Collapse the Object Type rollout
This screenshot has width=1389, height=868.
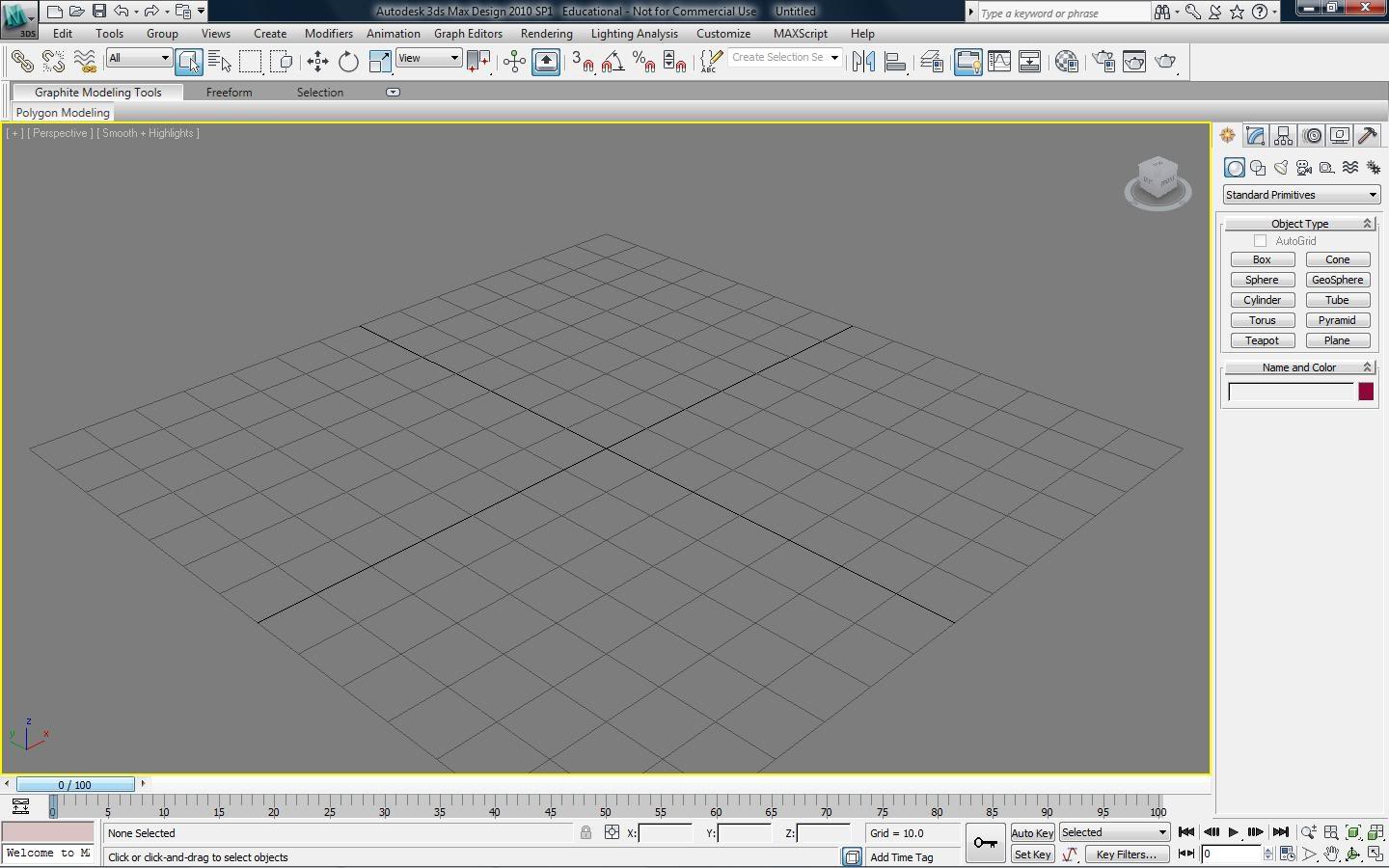pos(1300,224)
